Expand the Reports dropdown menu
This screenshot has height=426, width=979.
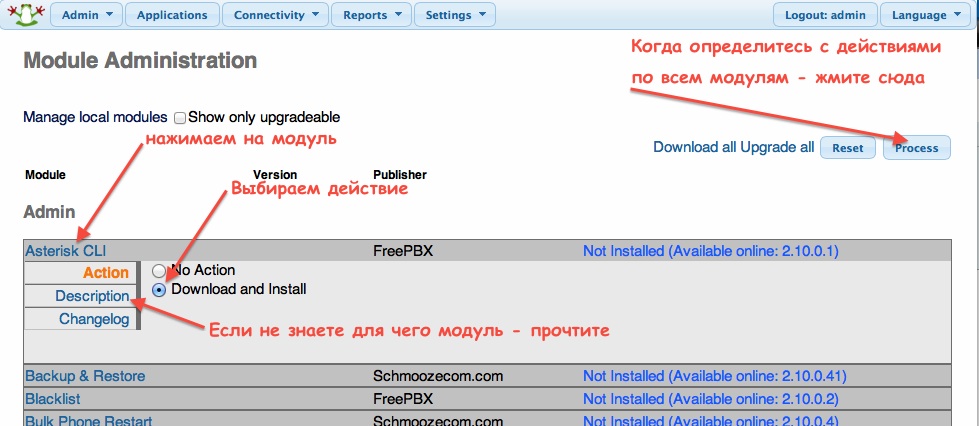click(x=371, y=15)
